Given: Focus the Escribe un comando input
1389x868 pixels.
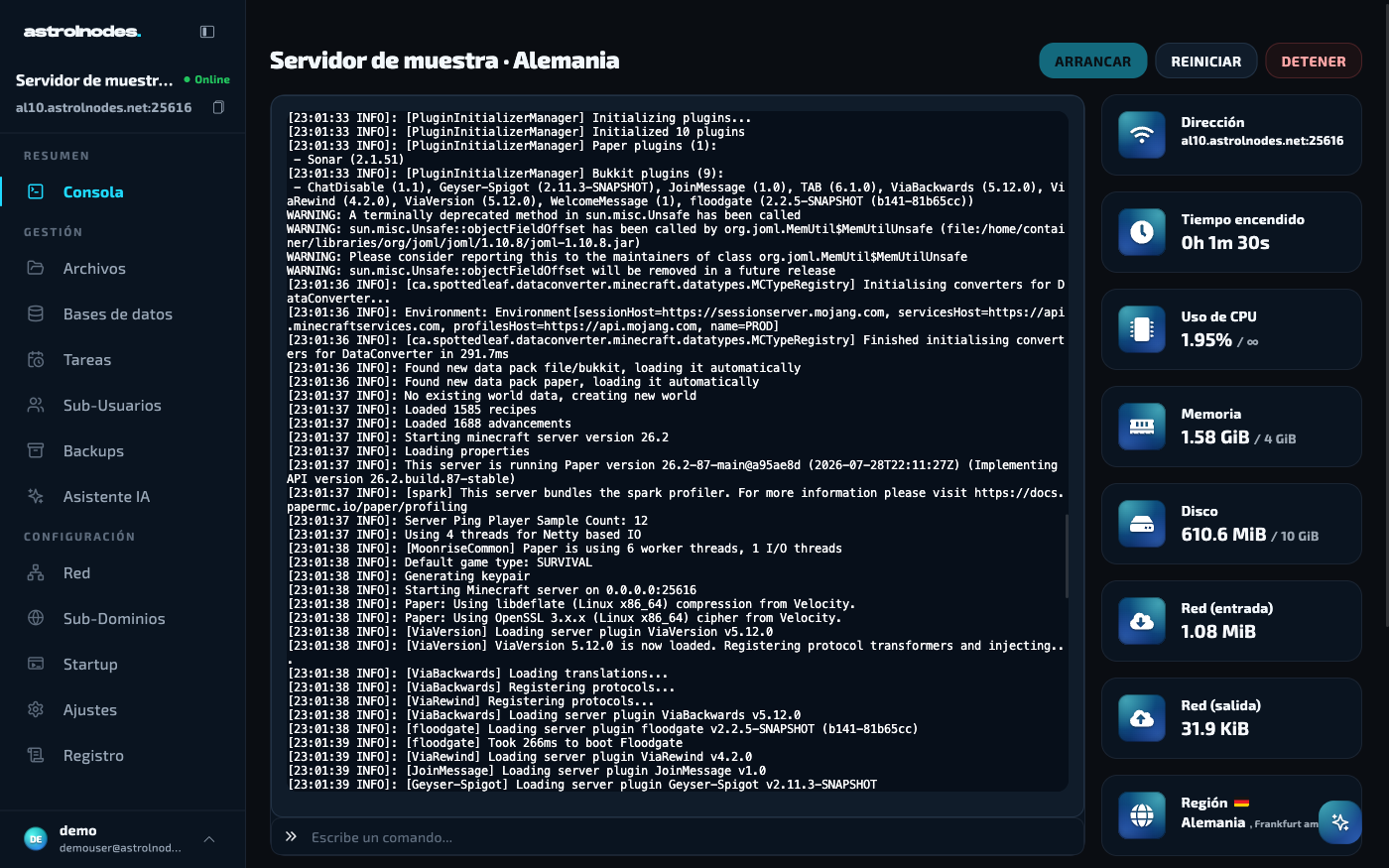Looking at the screenshot, I should (x=677, y=837).
